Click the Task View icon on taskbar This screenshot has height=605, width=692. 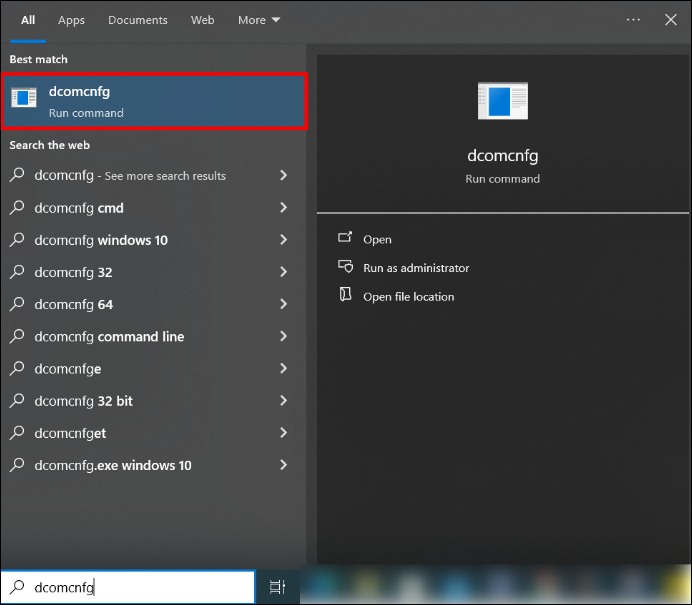pyautogui.click(x=278, y=588)
